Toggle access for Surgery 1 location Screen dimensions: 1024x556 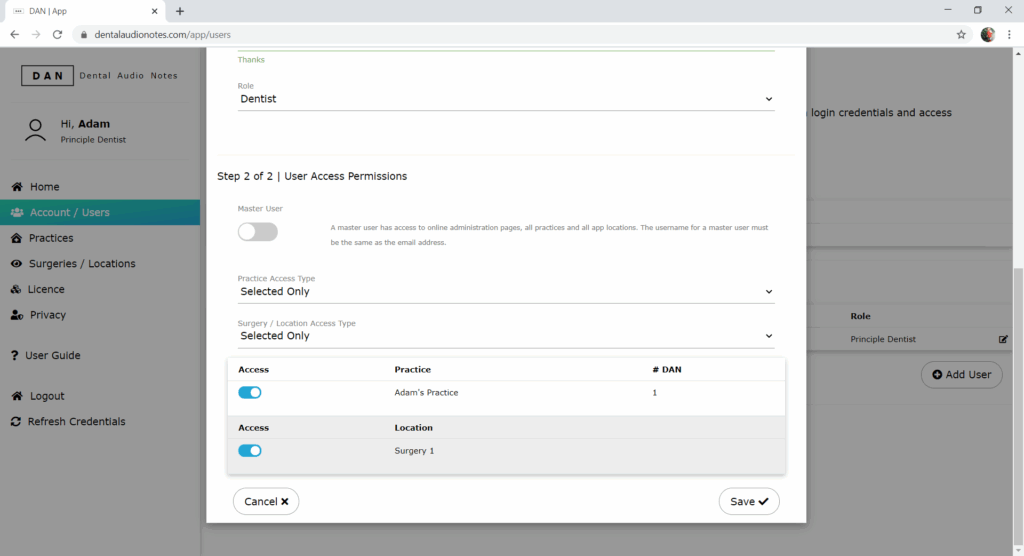pos(250,451)
